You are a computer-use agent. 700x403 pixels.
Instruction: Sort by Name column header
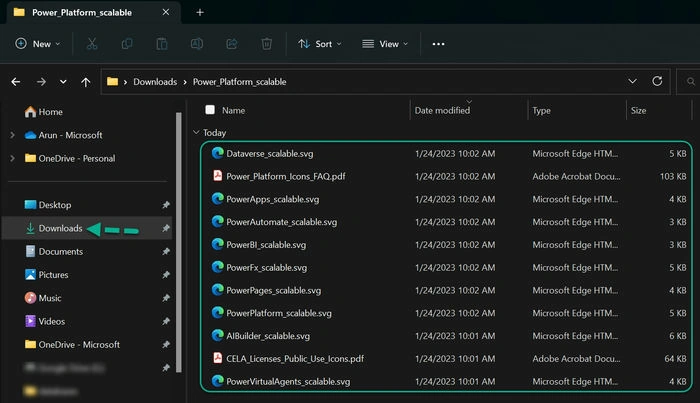click(x=233, y=110)
